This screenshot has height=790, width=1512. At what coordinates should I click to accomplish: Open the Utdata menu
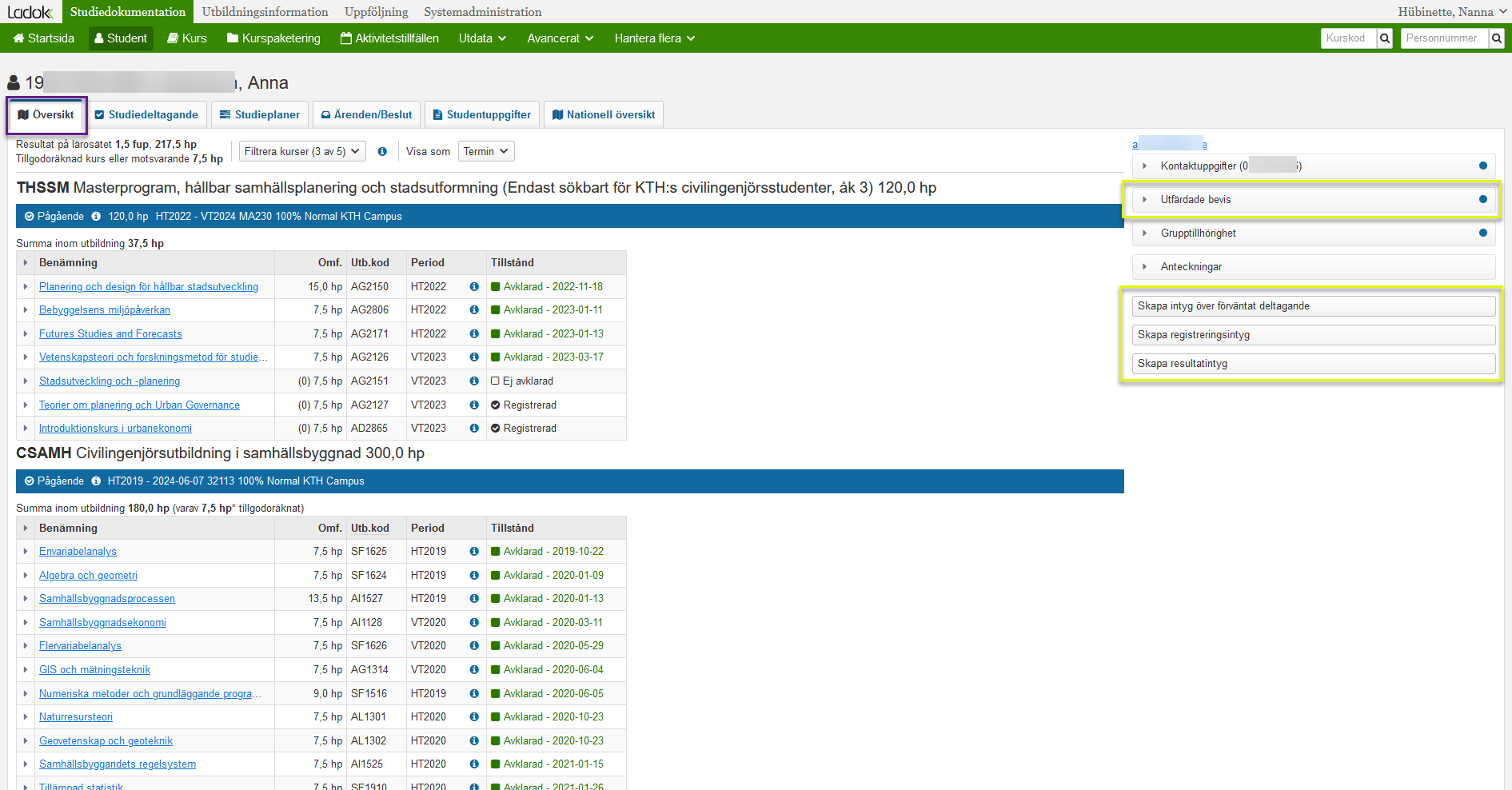tap(483, 38)
